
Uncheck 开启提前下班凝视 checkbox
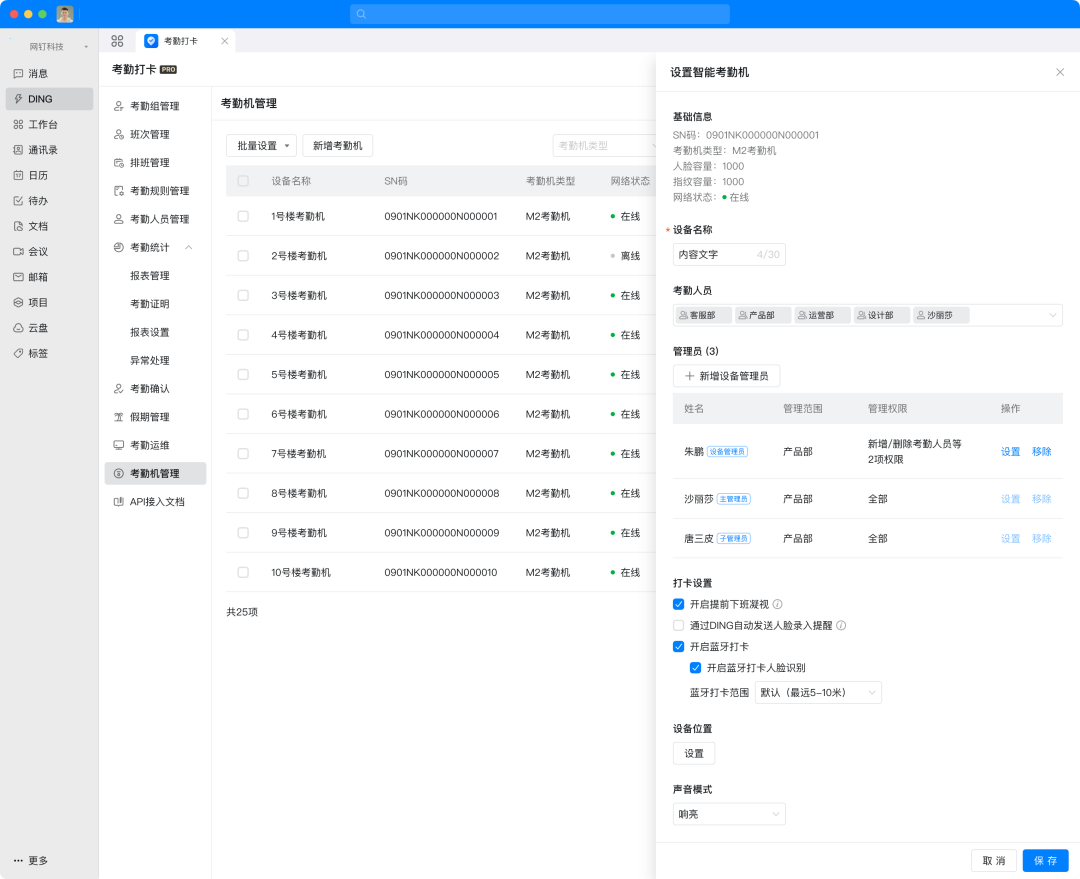pyautogui.click(x=679, y=604)
